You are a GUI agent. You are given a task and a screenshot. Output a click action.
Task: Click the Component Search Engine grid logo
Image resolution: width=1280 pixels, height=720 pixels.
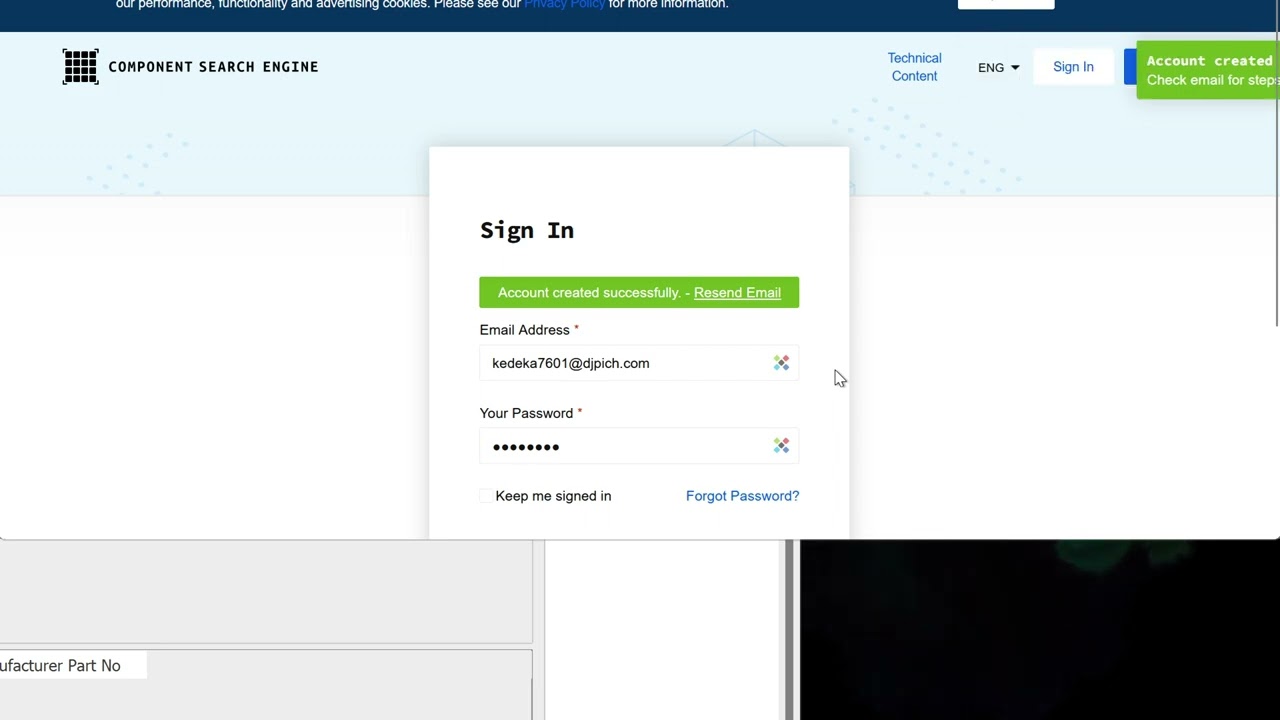(81, 67)
